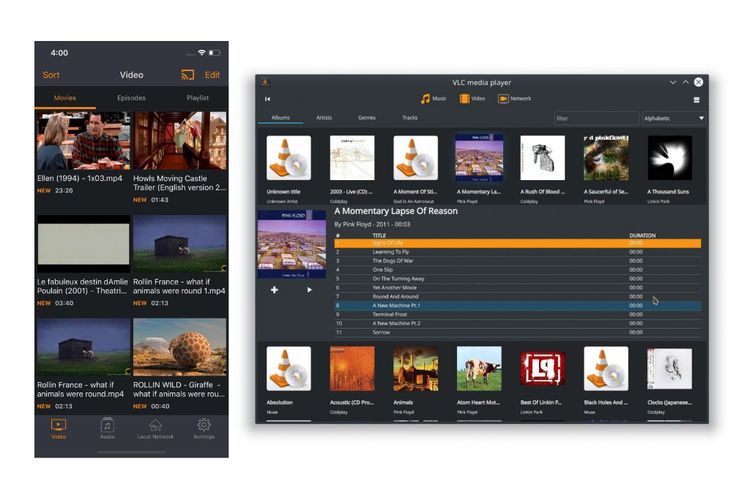Switch to the Playlist tab
This screenshot has width=750, height=500.
tap(198, 98)
